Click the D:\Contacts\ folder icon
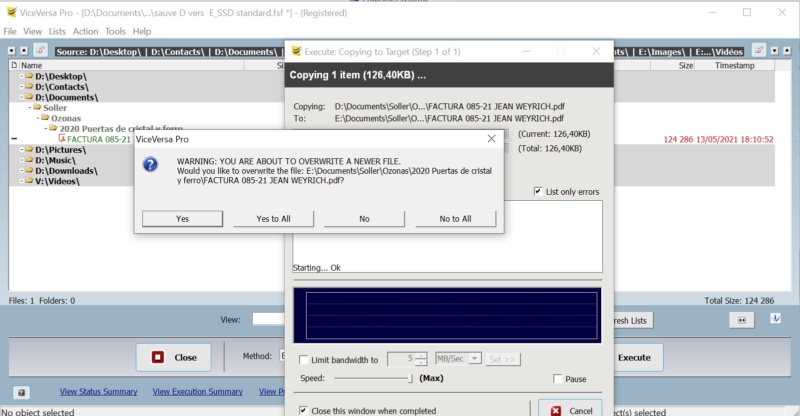The width and height of the screenshot is (800, 416). pos(30,86)
